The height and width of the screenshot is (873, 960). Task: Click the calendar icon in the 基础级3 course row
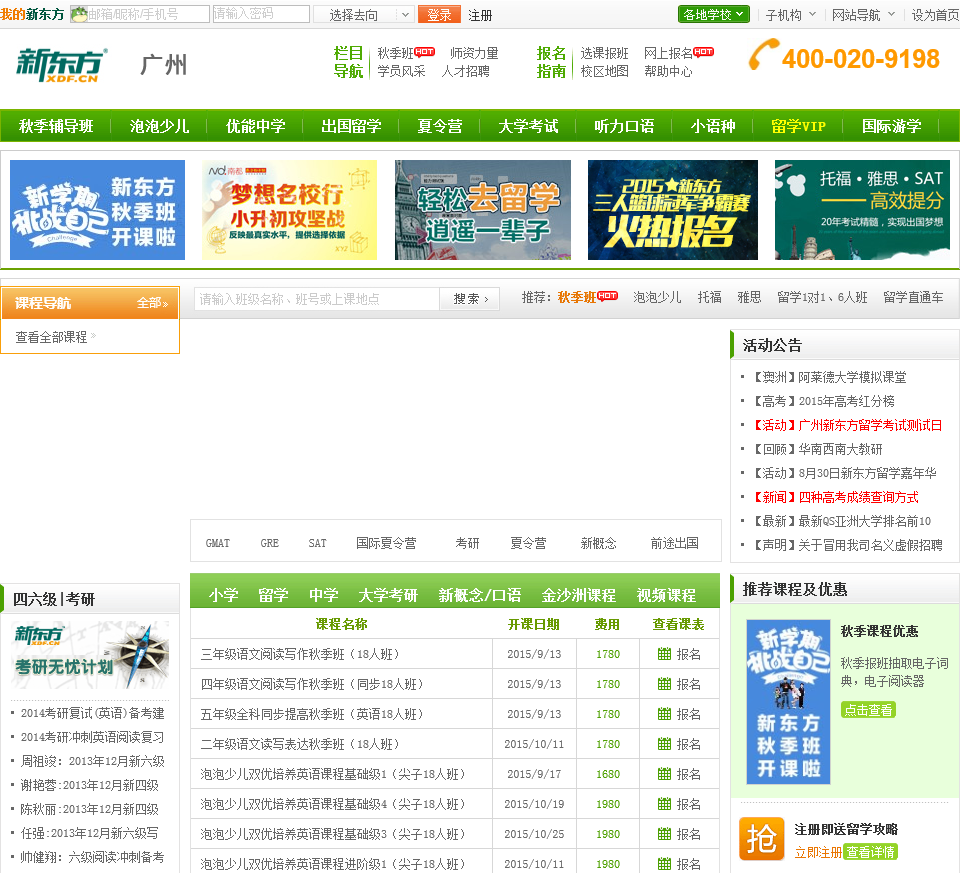coord(664,834)
